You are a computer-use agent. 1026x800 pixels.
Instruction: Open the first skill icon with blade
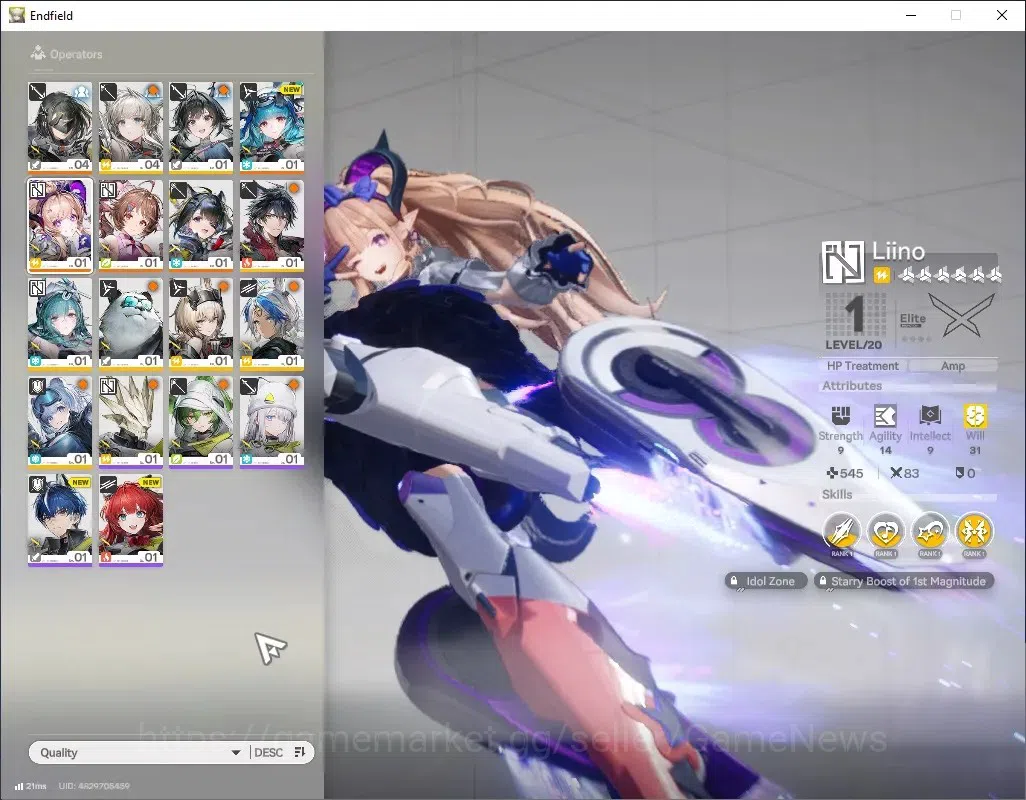(x=841, y=532)
